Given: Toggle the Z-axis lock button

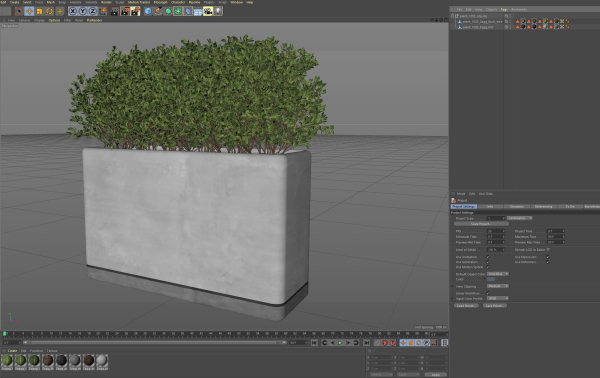Looking at the screenshot, I should [92, 11].
